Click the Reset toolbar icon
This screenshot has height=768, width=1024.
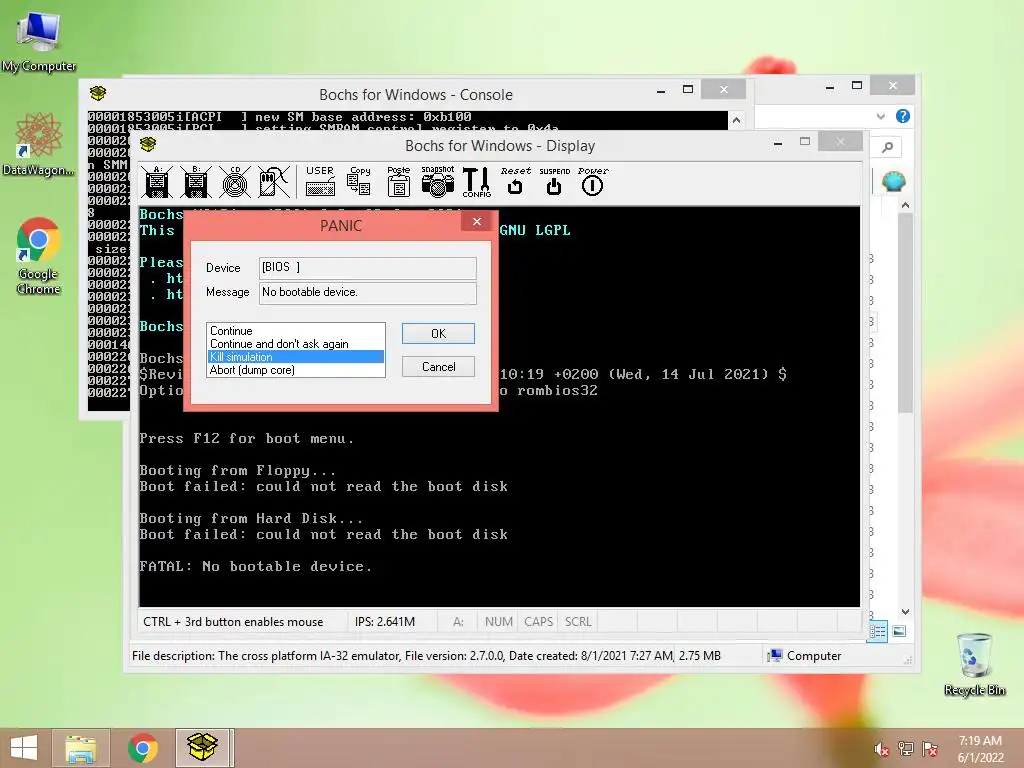click(x=515, y=181)
